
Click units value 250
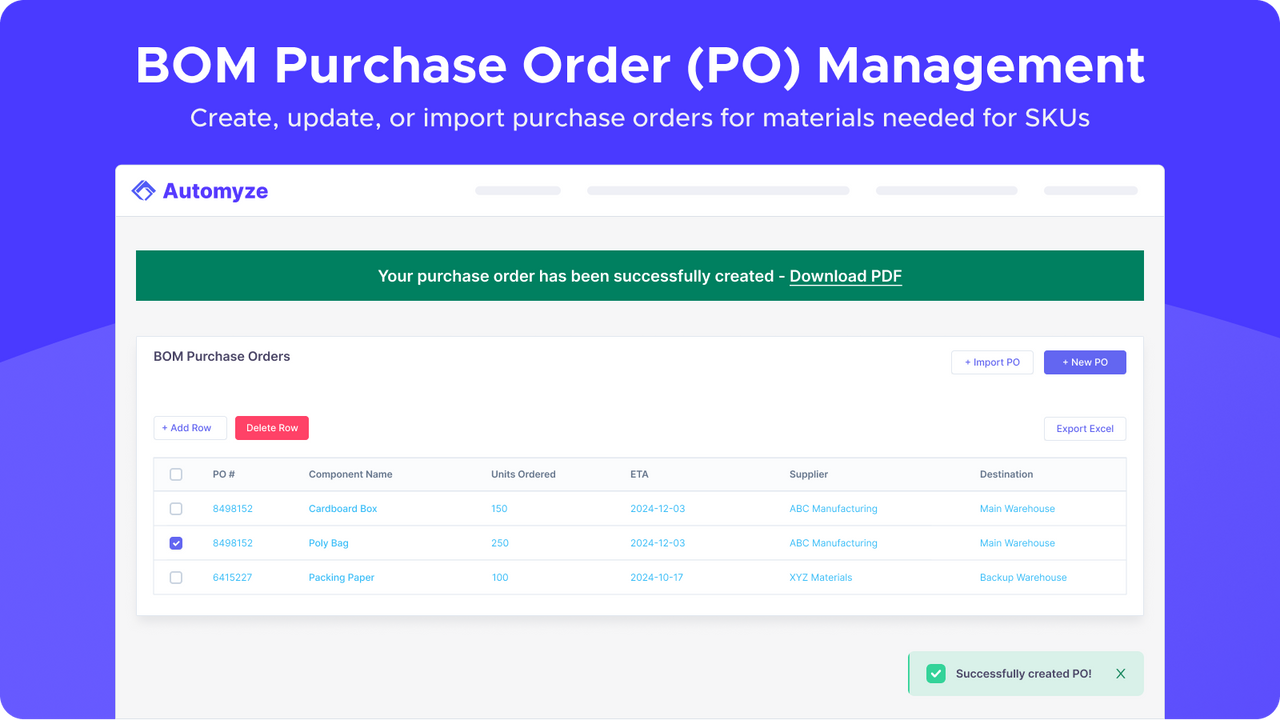coord(500,543)
